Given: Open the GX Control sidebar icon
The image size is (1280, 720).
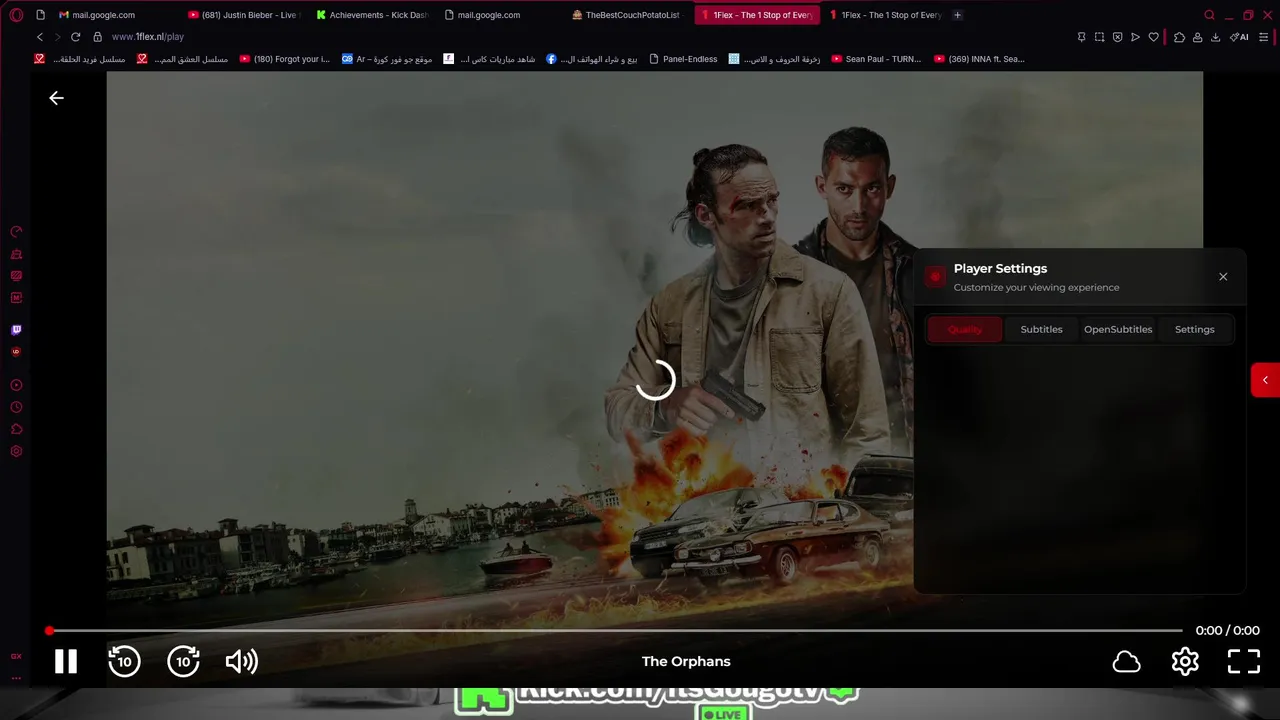Looking at the screenshot, I should click(16, 231).
